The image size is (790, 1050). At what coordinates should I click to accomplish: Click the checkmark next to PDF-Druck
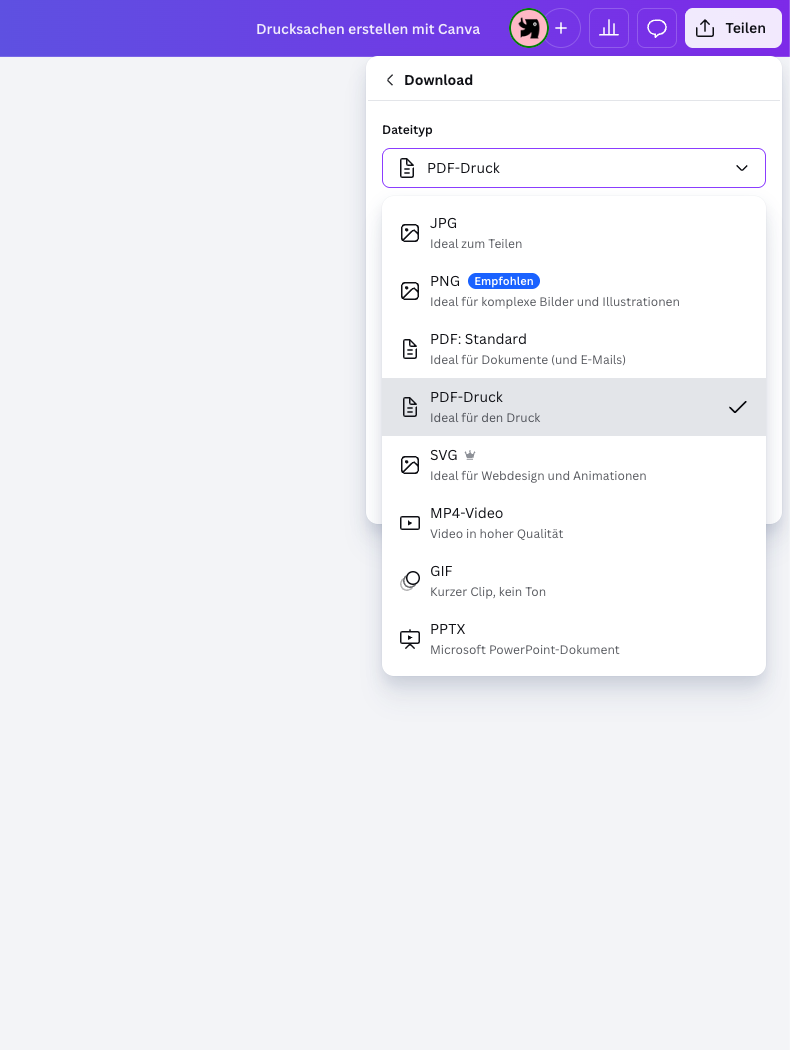pyautogui.click(x=738, y=407)
